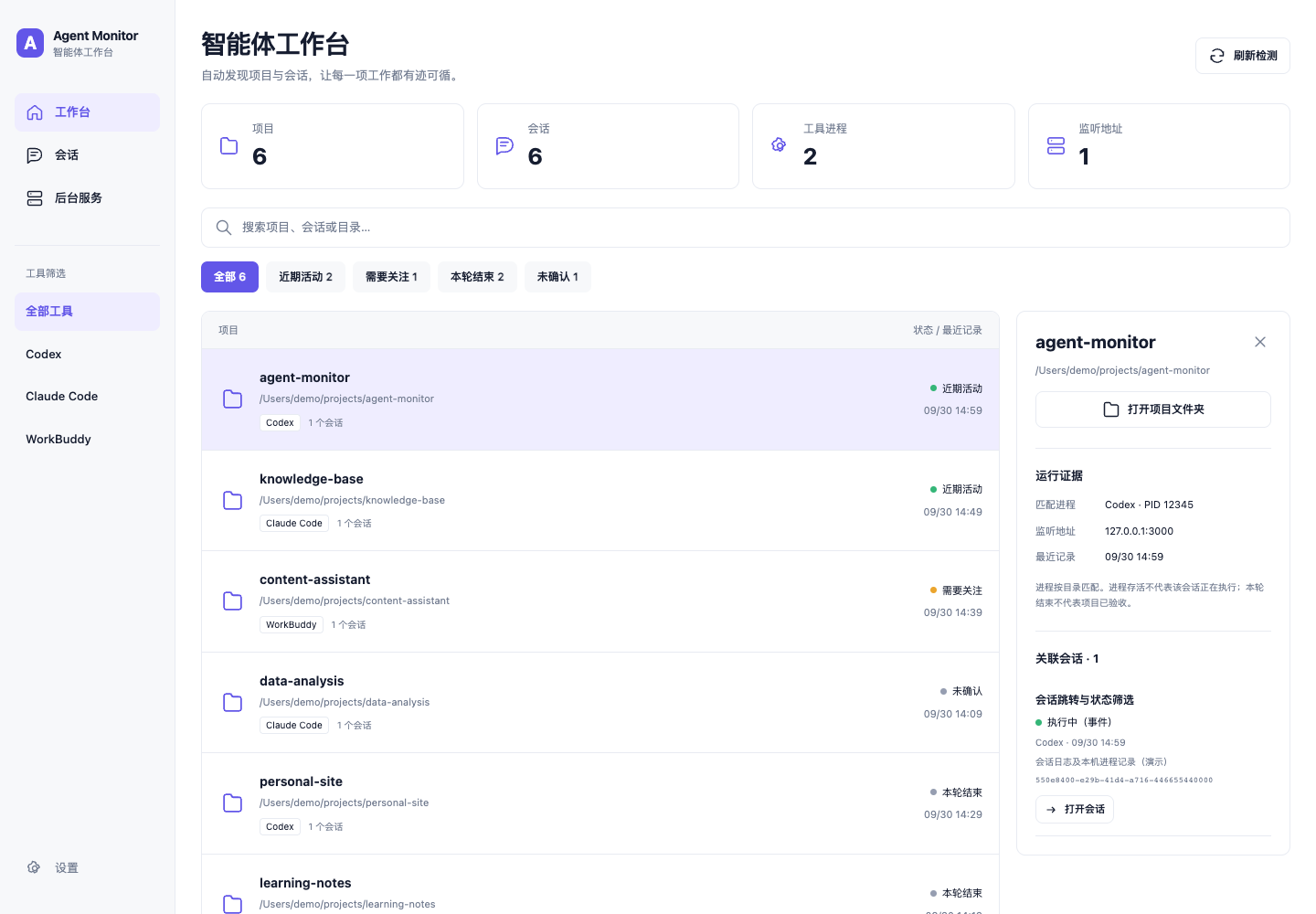The width and height of the screenshot is (1316, 914).
Task: Click the folder icon of content-assistant row
Action: click(233, 601)
